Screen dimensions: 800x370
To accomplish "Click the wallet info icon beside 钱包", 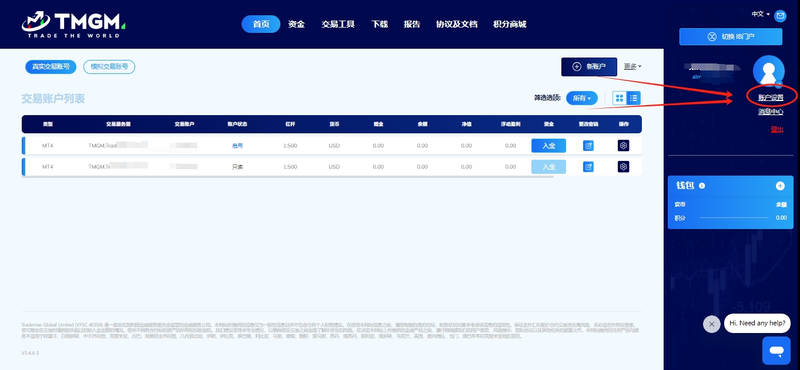I will (702, 186).
